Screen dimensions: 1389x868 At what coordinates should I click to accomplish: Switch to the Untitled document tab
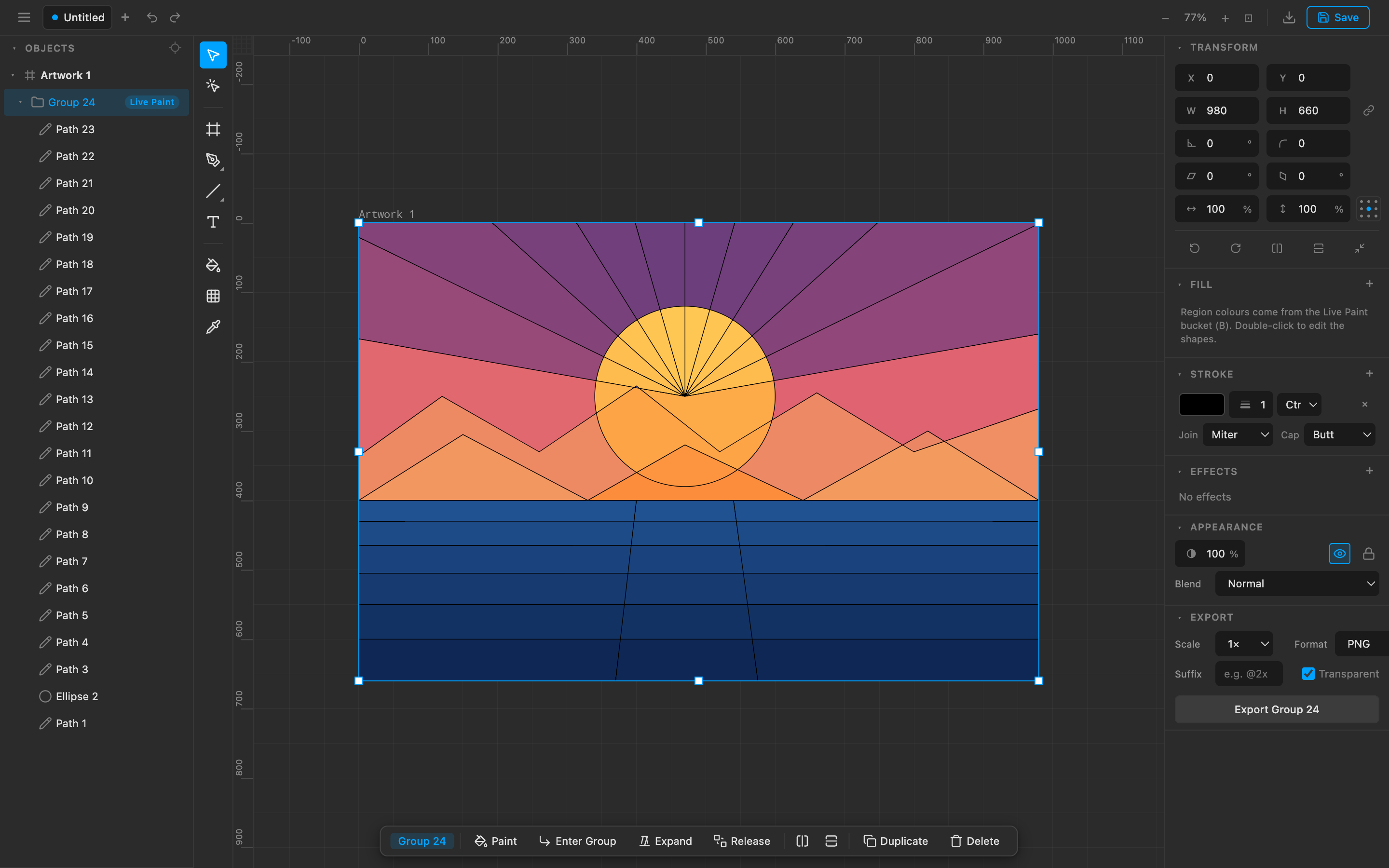(78, 17)
